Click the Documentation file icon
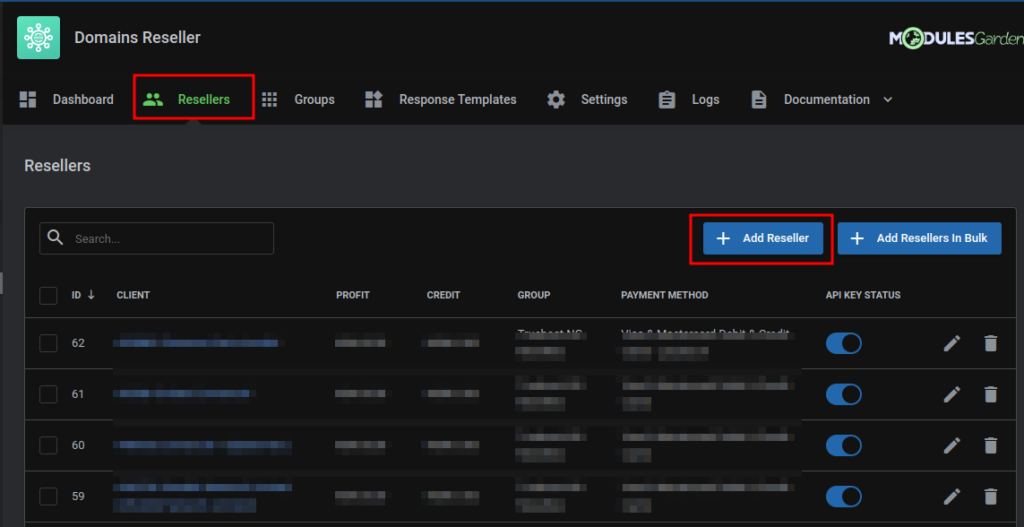Image resolution: width=1024 pixels, height=527 pixels. [x=758, y=100]
